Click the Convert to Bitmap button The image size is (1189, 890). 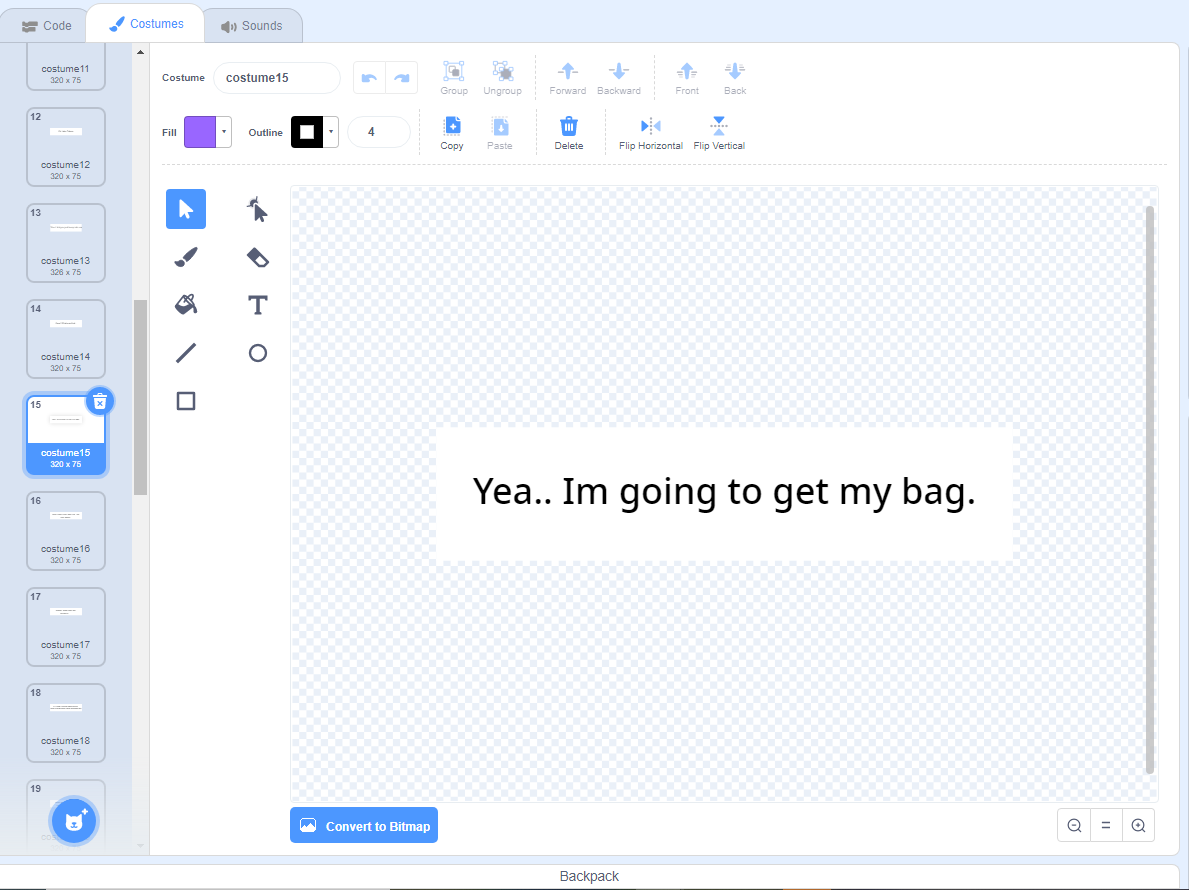[363, 825]
